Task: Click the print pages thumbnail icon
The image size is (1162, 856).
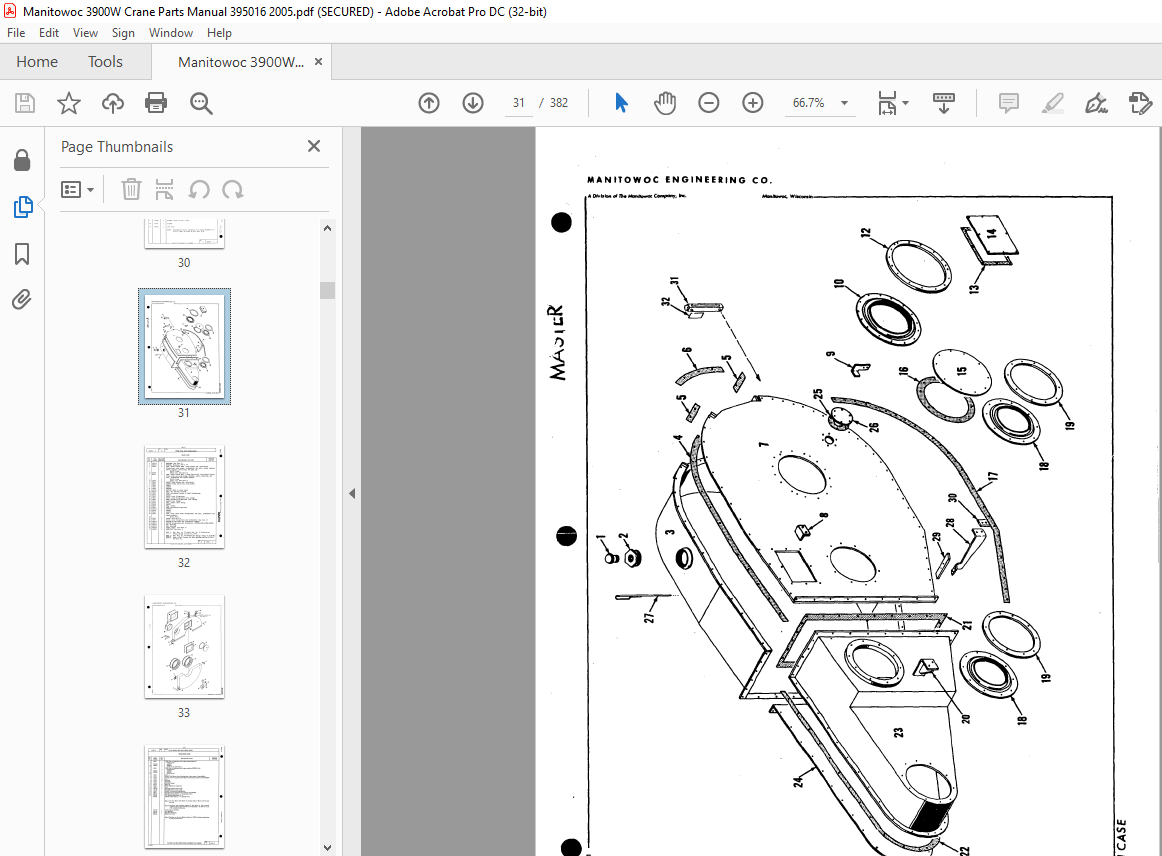Action: pos(164,190)
